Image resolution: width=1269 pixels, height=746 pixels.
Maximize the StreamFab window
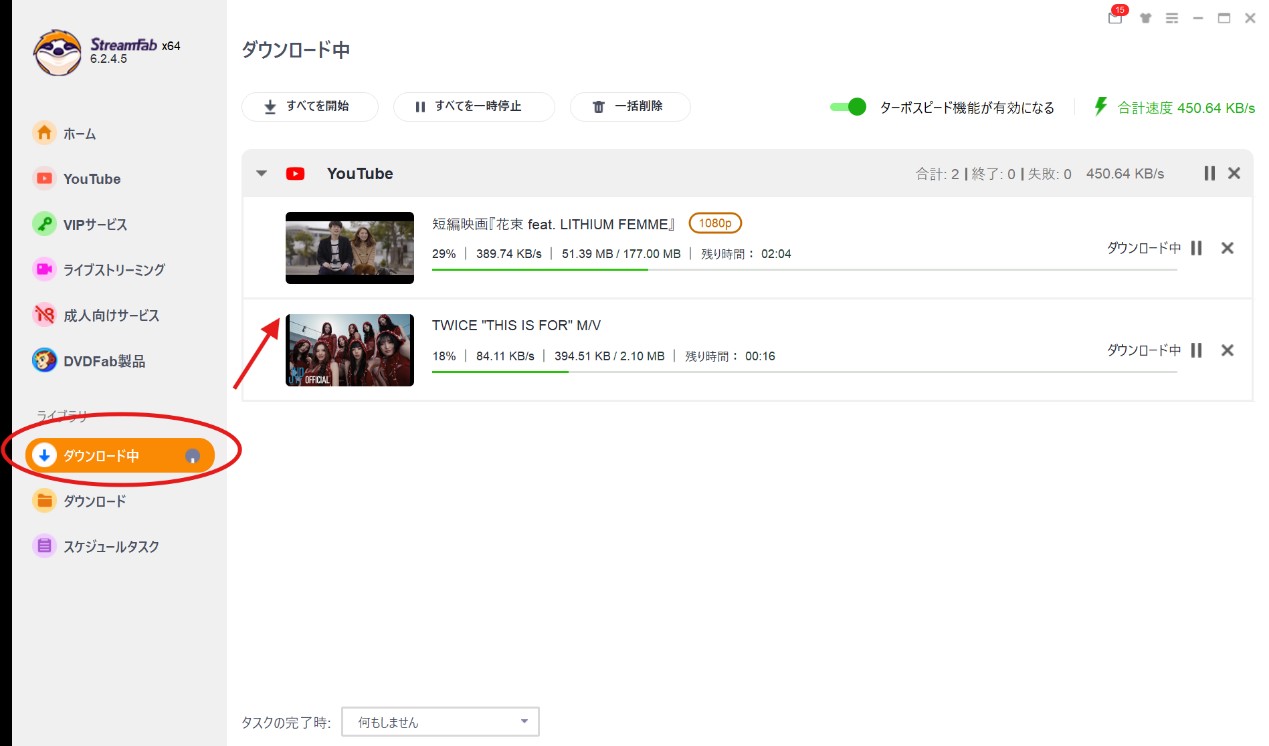[x=1224, y=18]
